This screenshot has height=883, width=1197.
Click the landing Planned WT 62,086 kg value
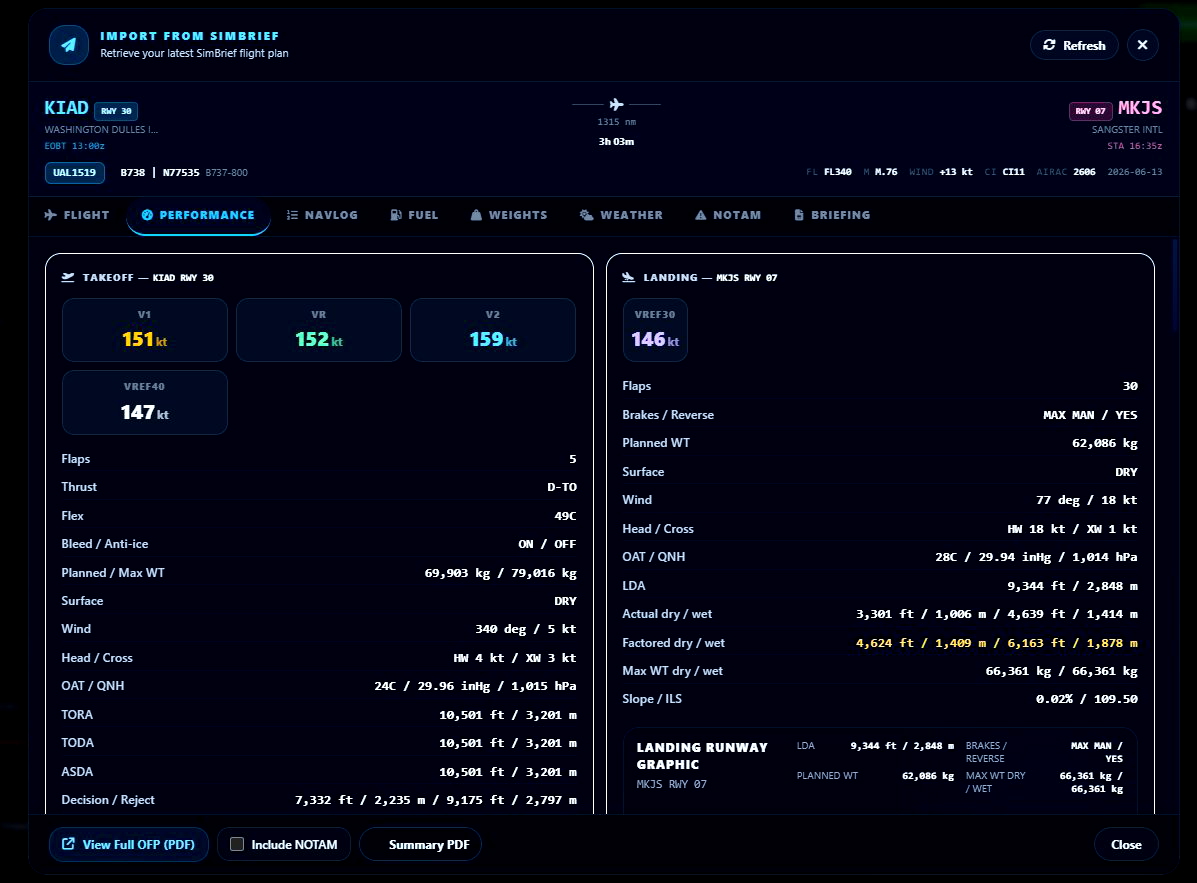click(1105, 443)
